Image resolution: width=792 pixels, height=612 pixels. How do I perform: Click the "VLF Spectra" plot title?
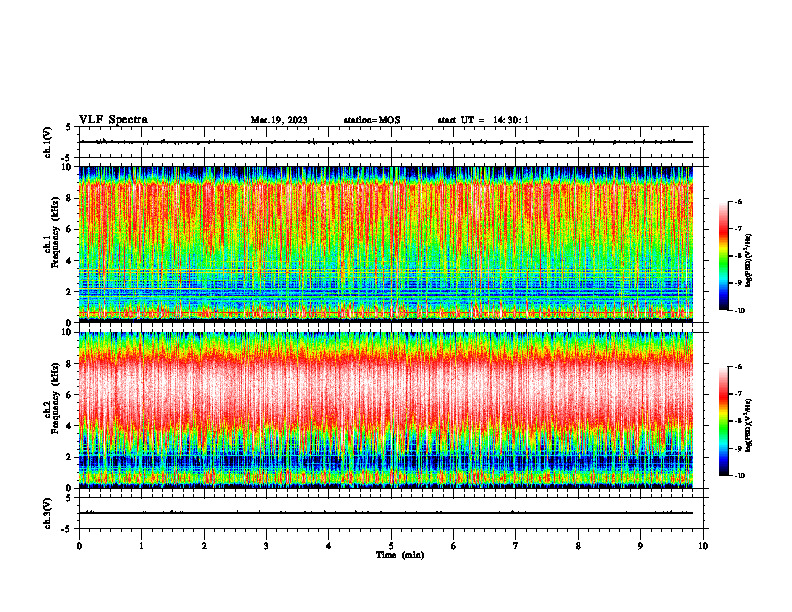coord(113,120)
